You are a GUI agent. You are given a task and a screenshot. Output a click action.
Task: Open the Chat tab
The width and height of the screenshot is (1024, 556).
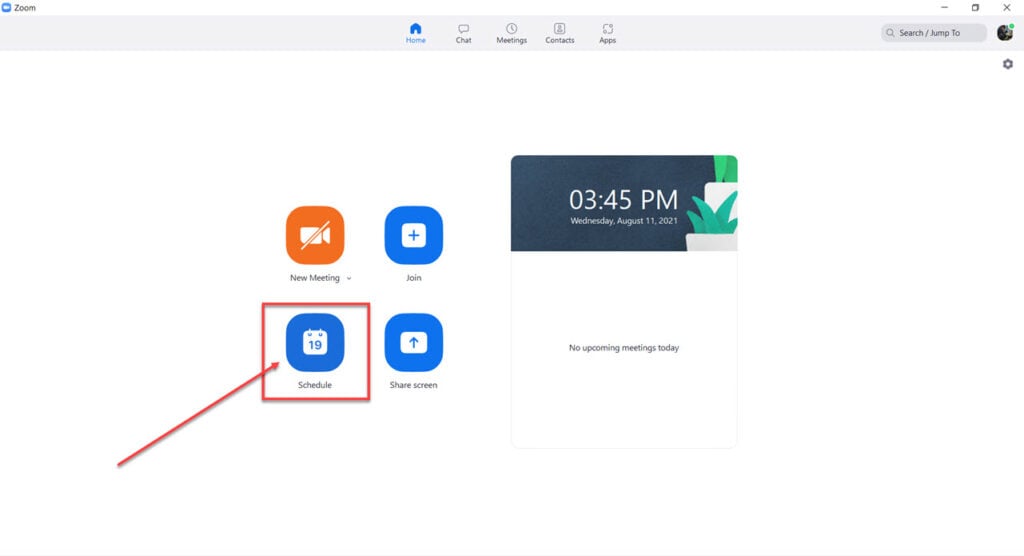pyautogui.click(x=463, y=33)
